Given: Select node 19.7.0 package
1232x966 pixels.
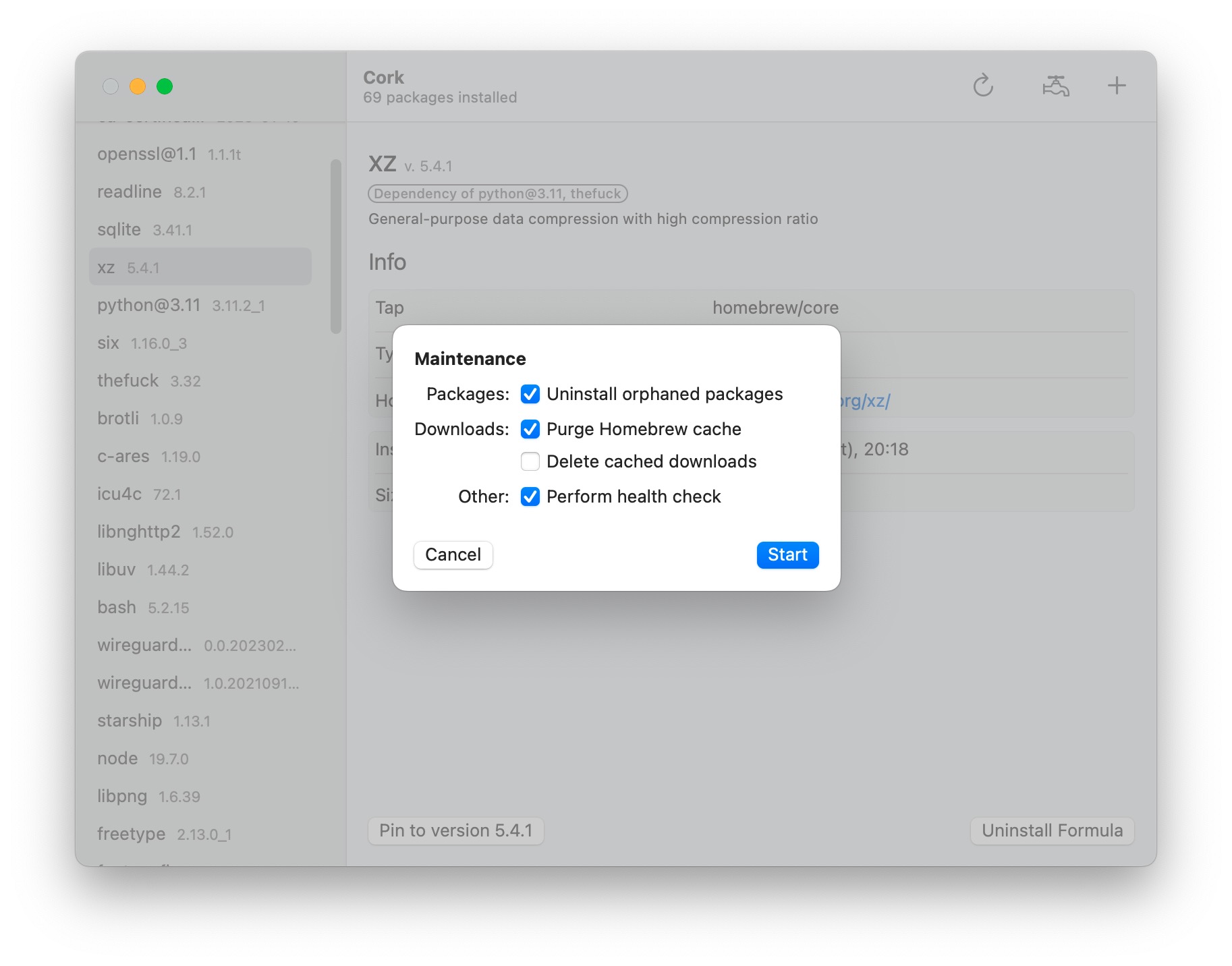Looking at the screenshot, I should pos(200,759).
